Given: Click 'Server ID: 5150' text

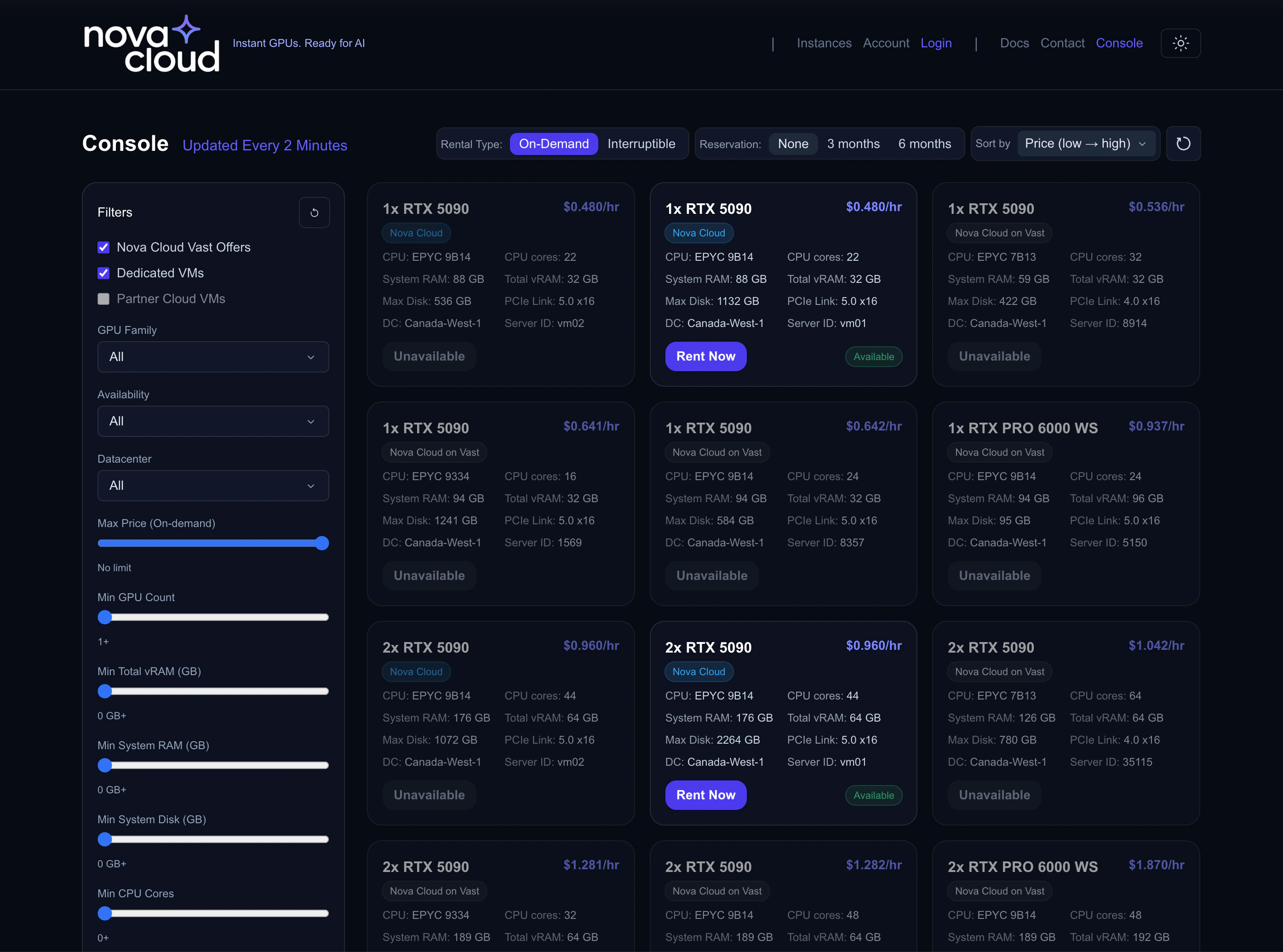Looking at the screenshot, I should click(1108, 543).
